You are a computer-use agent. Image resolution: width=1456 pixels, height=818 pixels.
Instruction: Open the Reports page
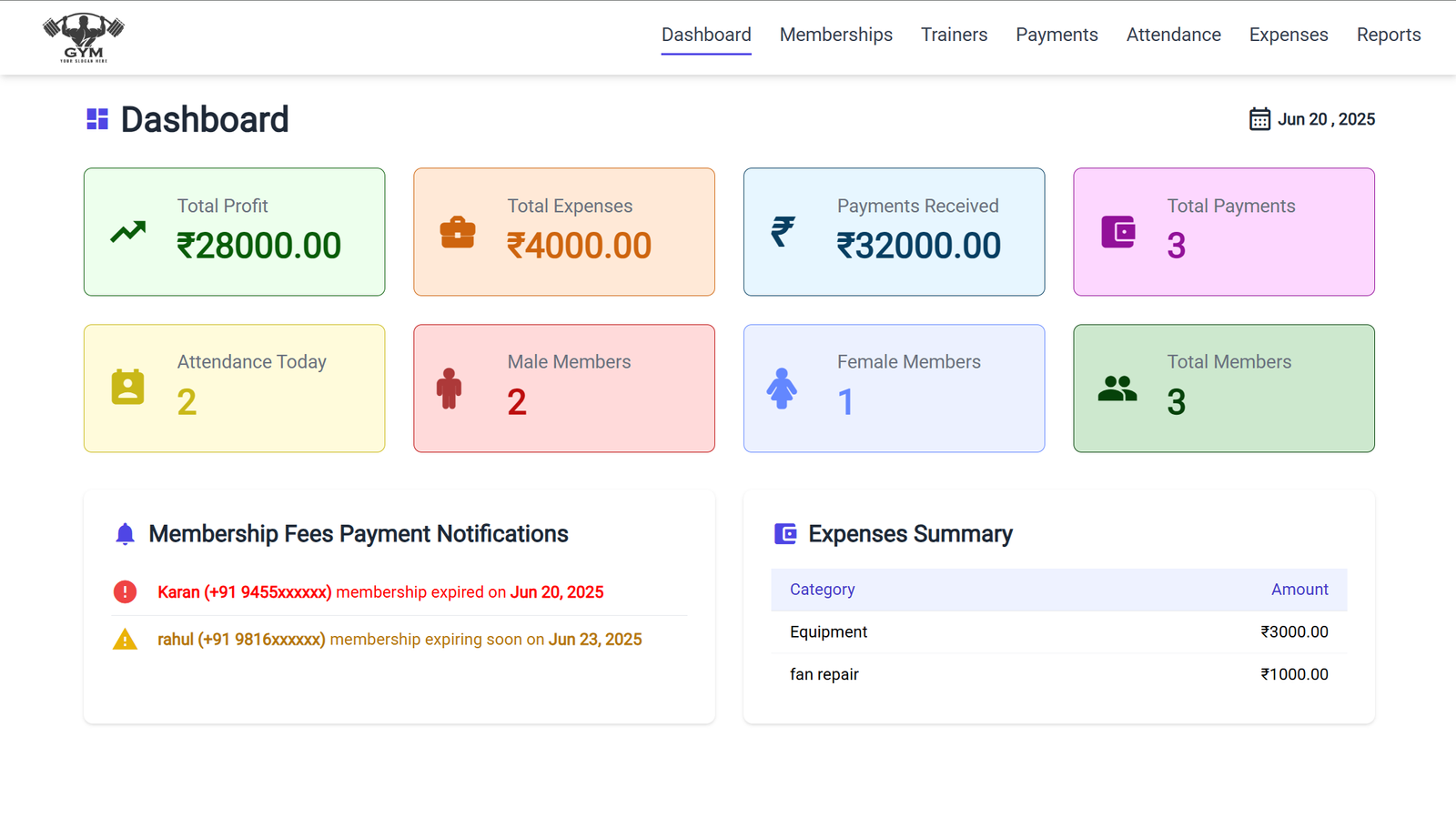[x=1388, y=35]
